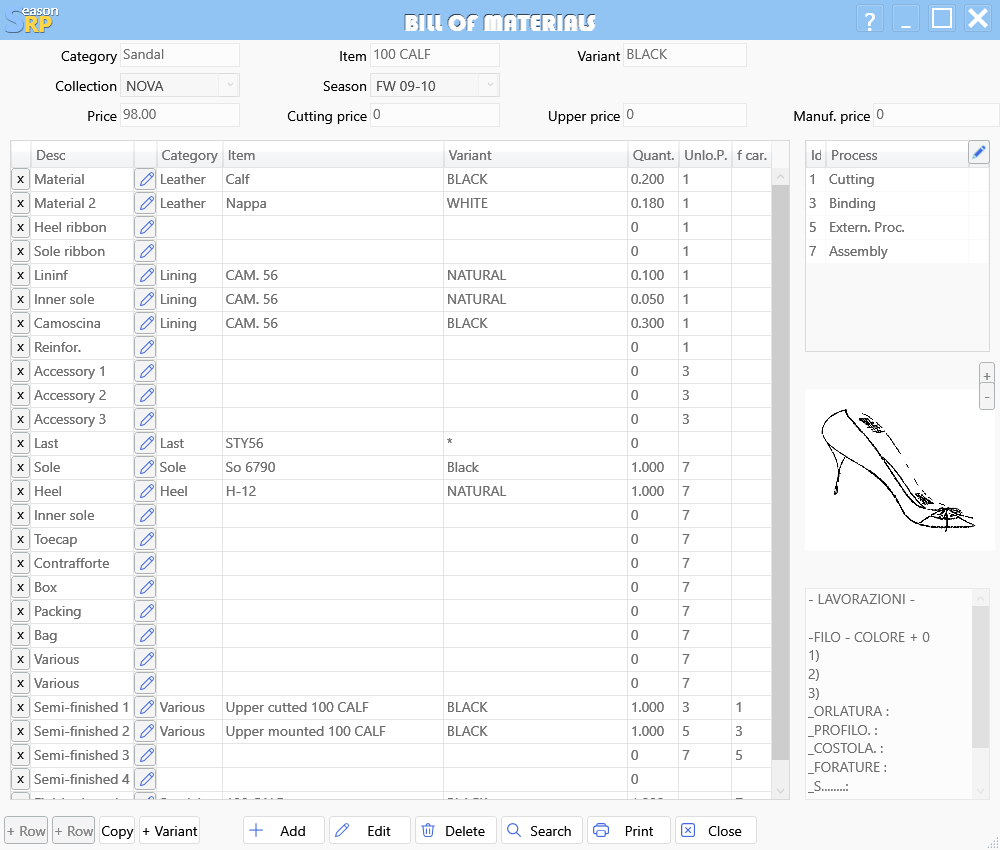This screenshot has height=850, width=1000.
Task: Click the Upper price field
Action: pyautogui.click(x=685, y=115)
